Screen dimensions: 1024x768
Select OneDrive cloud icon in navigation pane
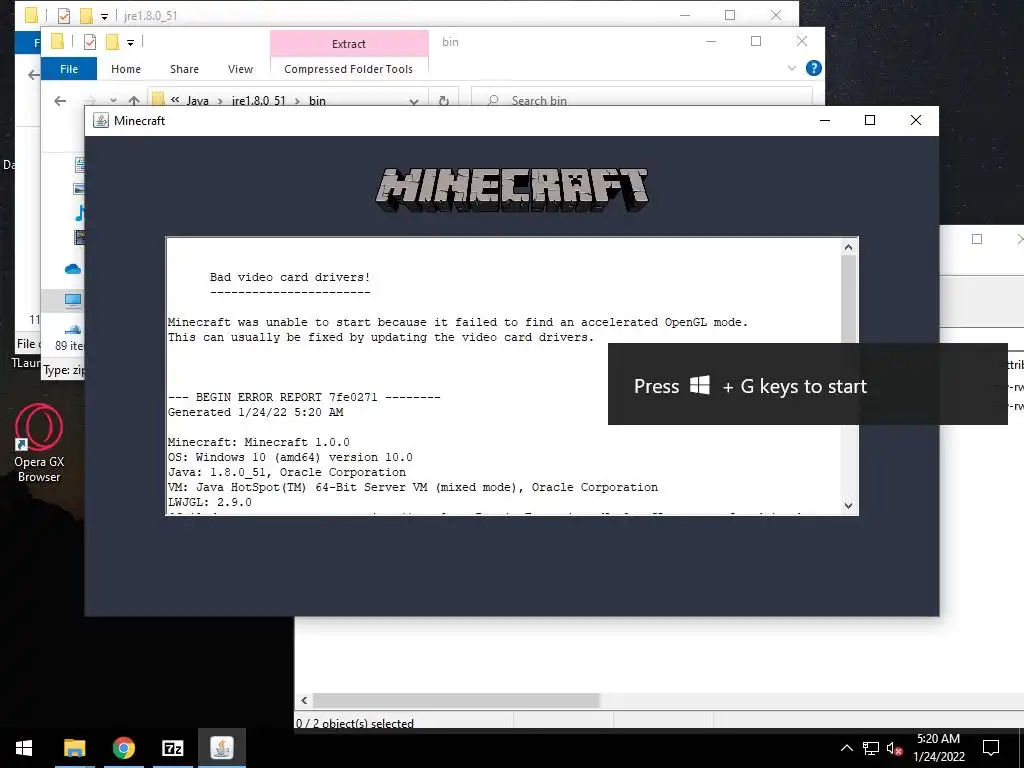click(x=73, y=268)
